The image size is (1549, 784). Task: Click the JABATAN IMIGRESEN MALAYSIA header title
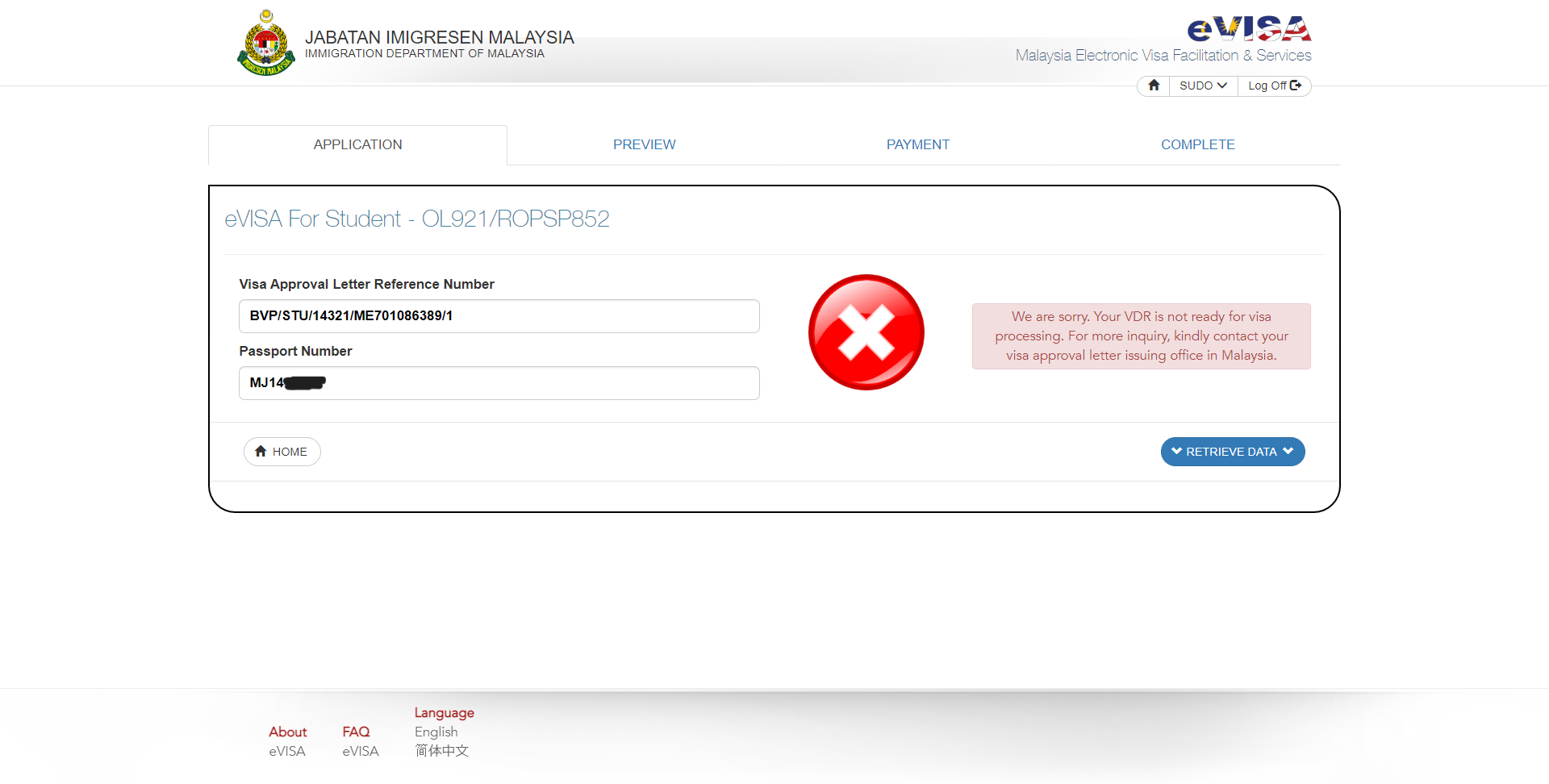(439, 38)
